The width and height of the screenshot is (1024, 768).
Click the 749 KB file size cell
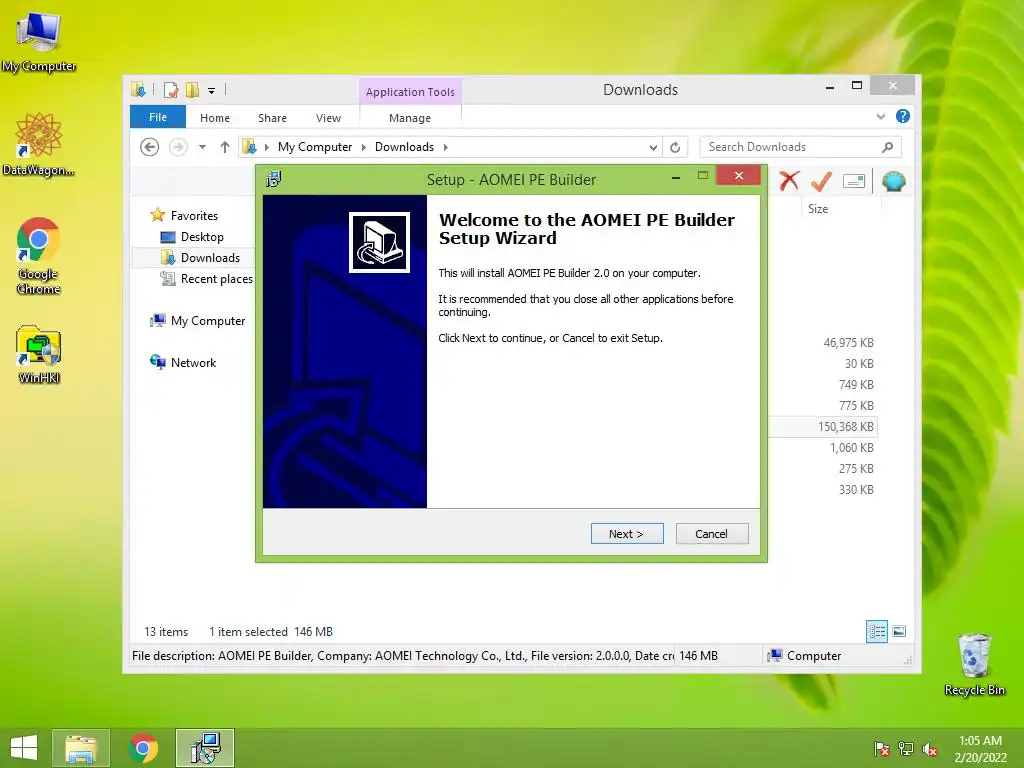click(856, 385)
